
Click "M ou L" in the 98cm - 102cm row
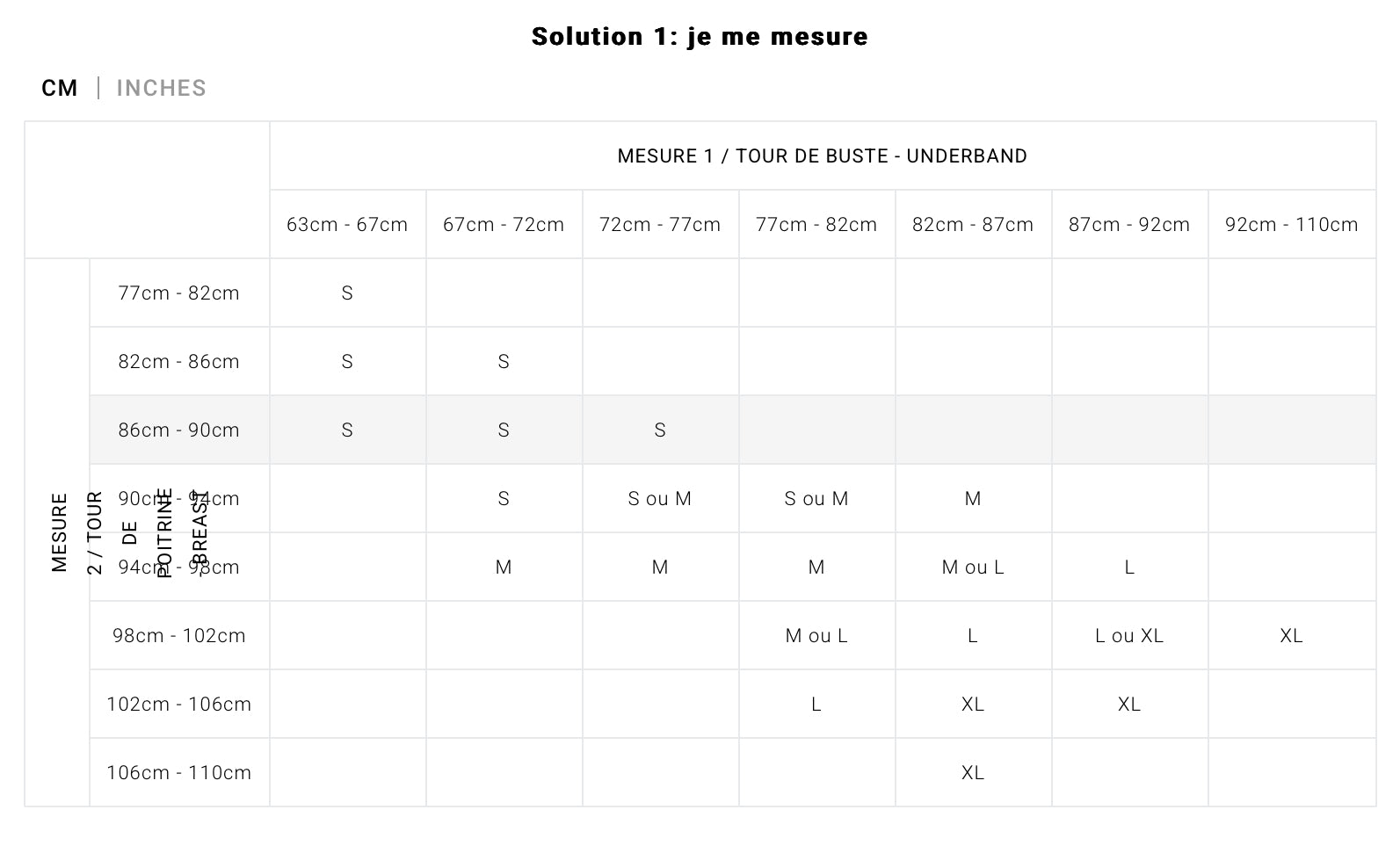(x=816, y=635)
